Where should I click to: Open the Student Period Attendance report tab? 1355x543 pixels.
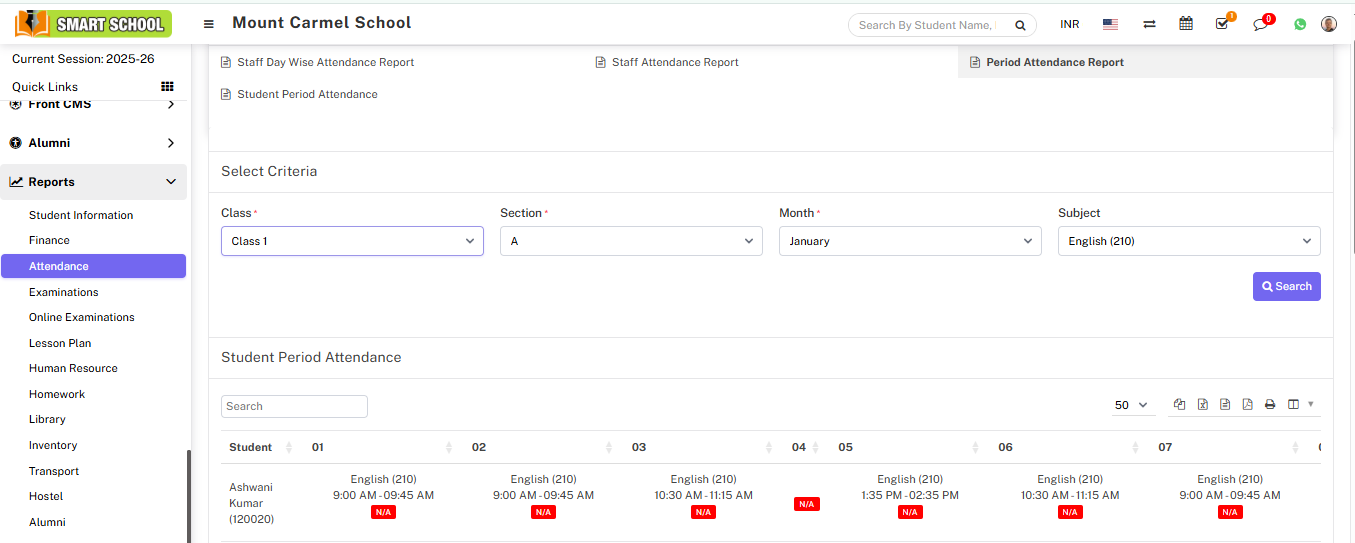pos(307,94)
